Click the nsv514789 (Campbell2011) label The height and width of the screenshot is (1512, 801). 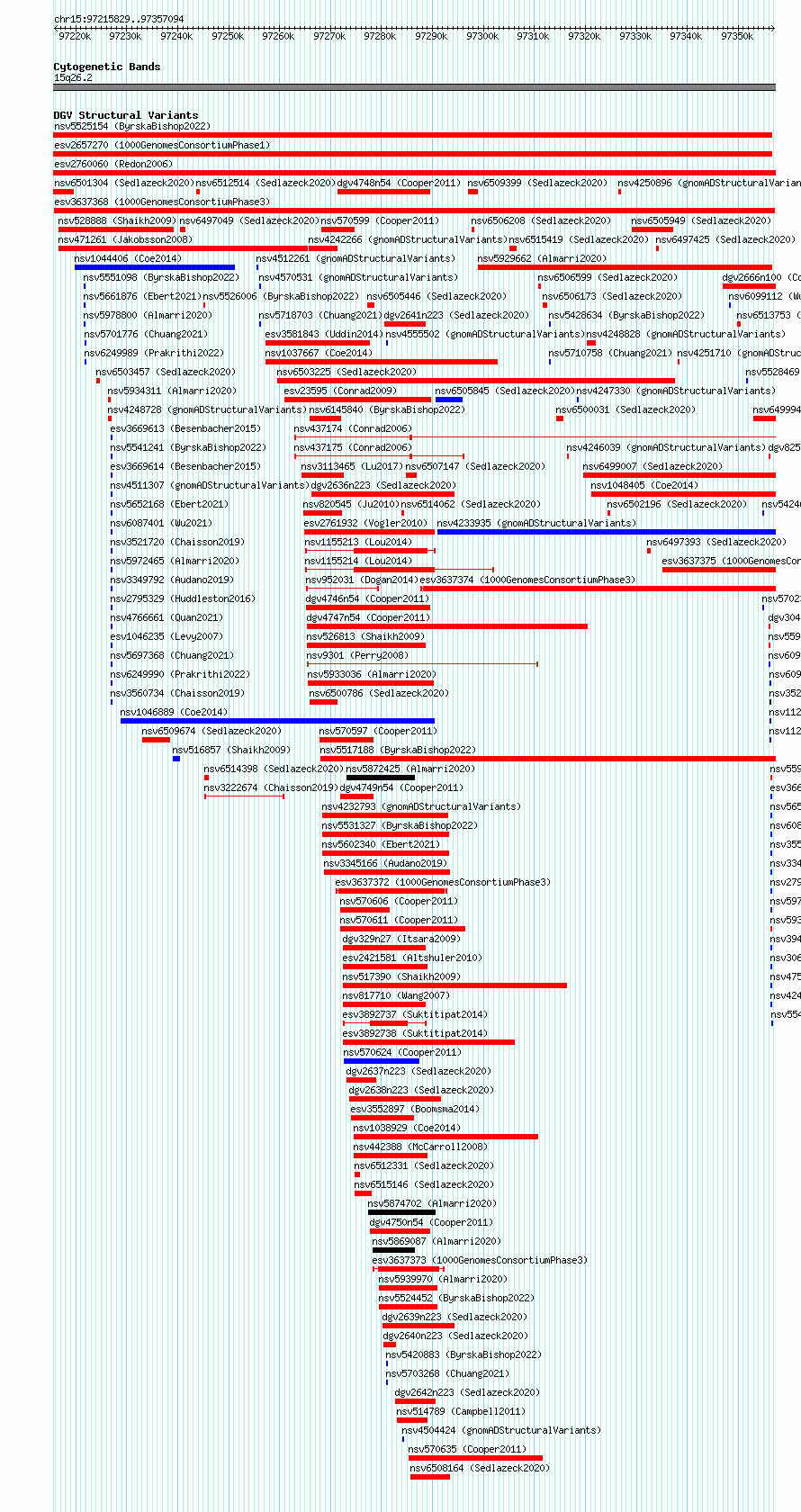(x=461, y=1411)
